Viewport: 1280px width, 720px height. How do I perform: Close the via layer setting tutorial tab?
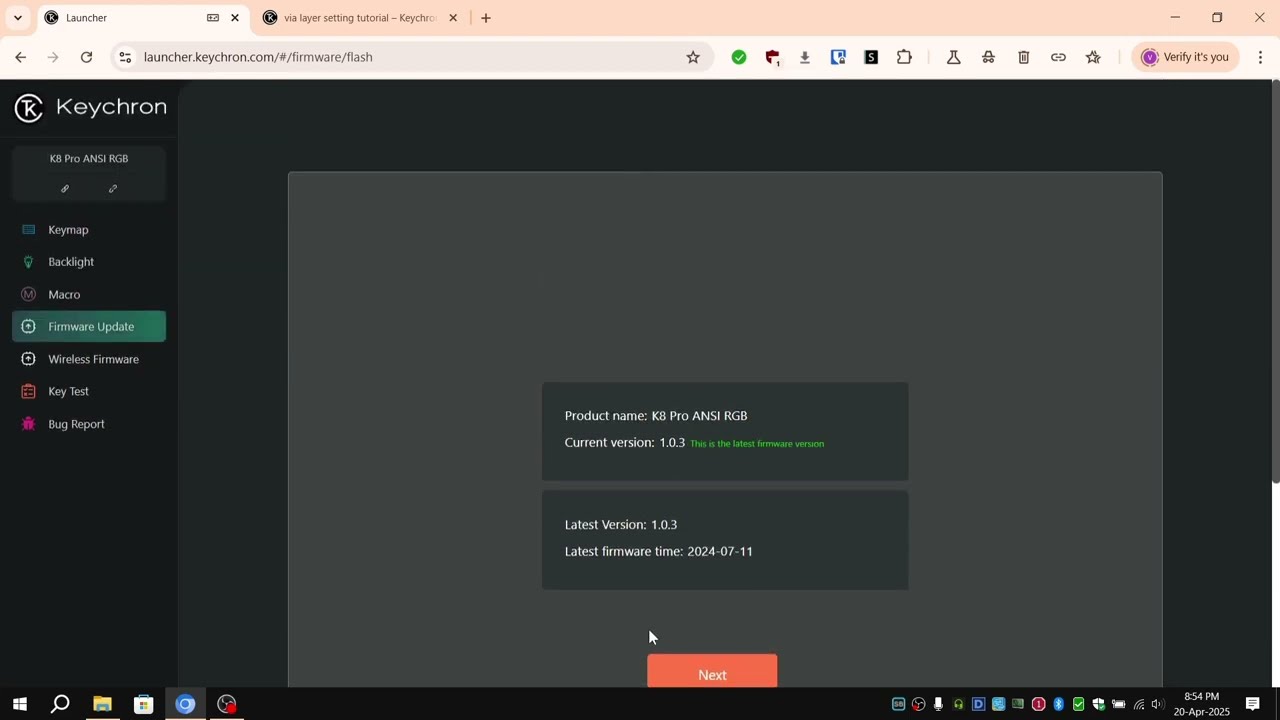(453, 18)
